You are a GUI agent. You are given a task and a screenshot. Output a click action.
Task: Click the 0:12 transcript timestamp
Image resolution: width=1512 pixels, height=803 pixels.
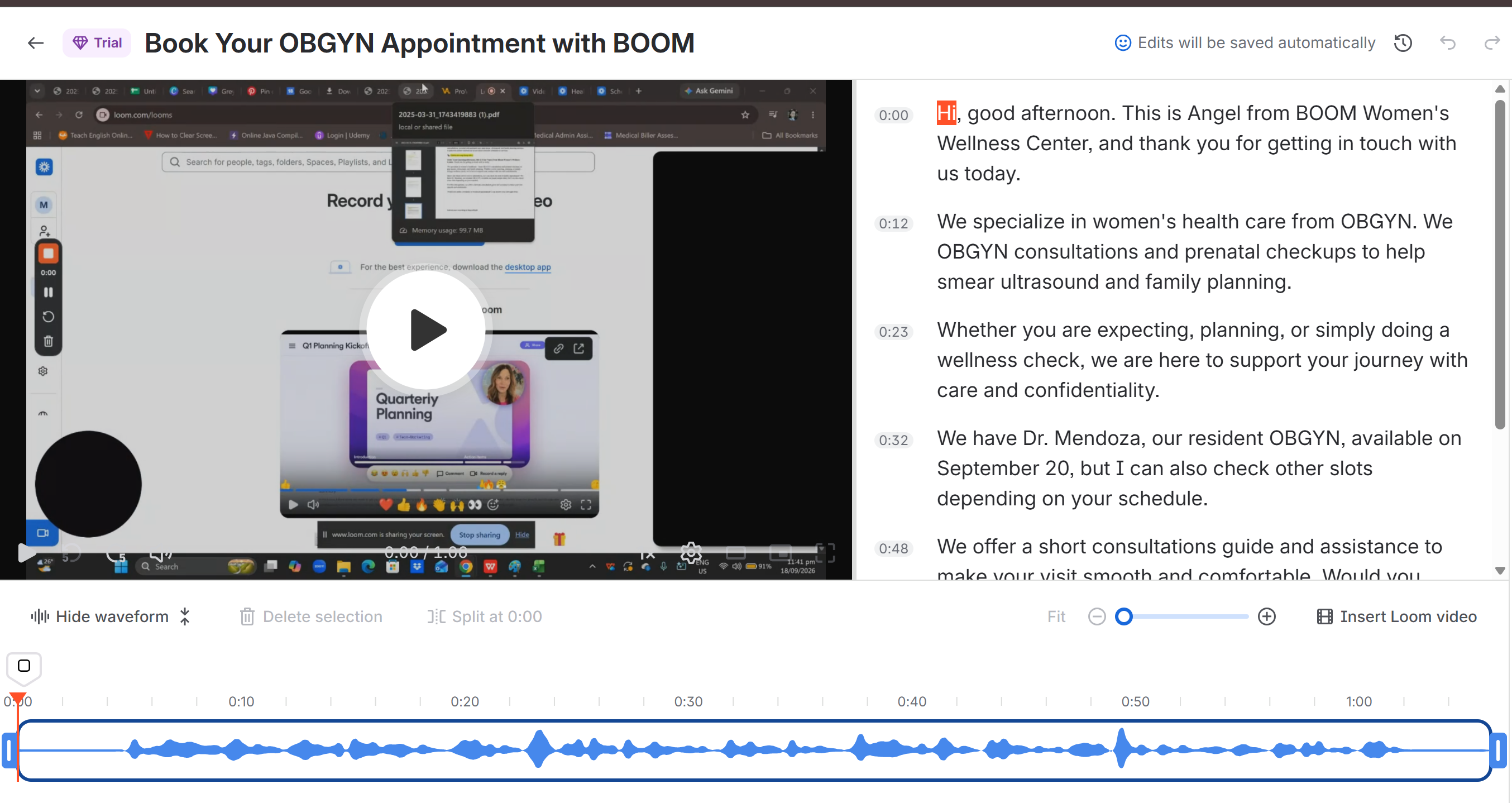pos(893,223)
